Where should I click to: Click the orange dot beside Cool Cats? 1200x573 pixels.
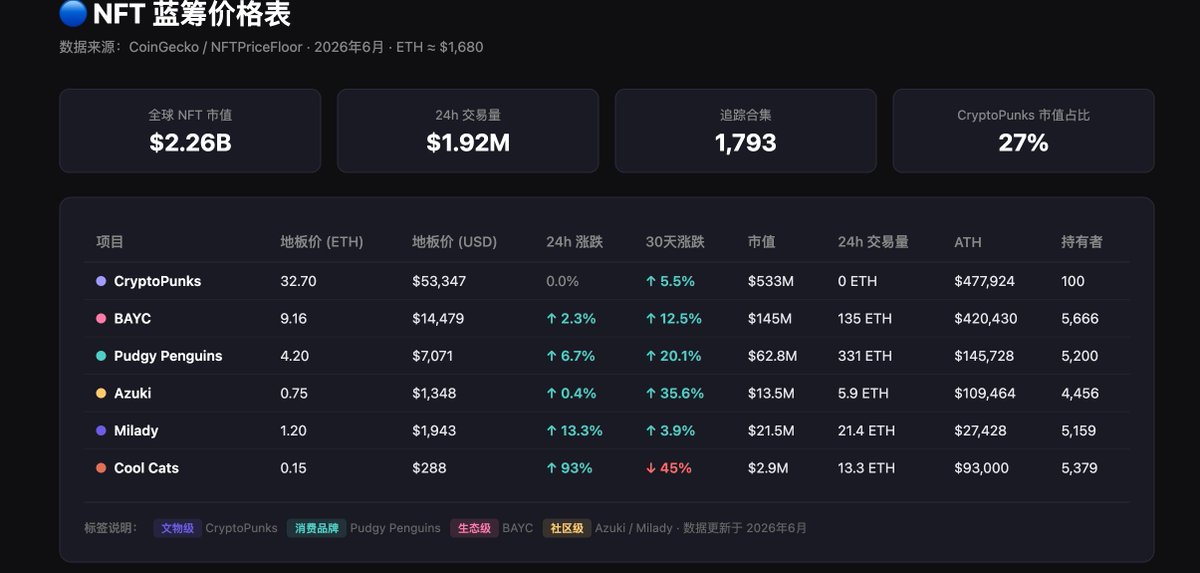coord(101,468)
